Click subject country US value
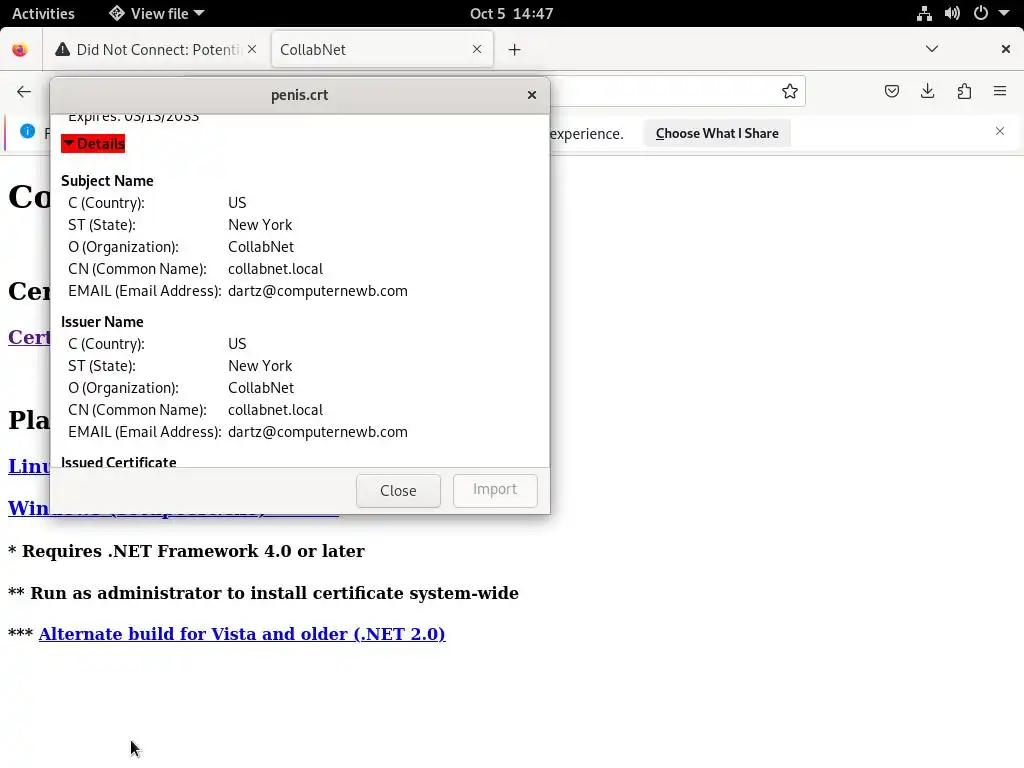Screen dimensions: 1024x768 (237, 203)
